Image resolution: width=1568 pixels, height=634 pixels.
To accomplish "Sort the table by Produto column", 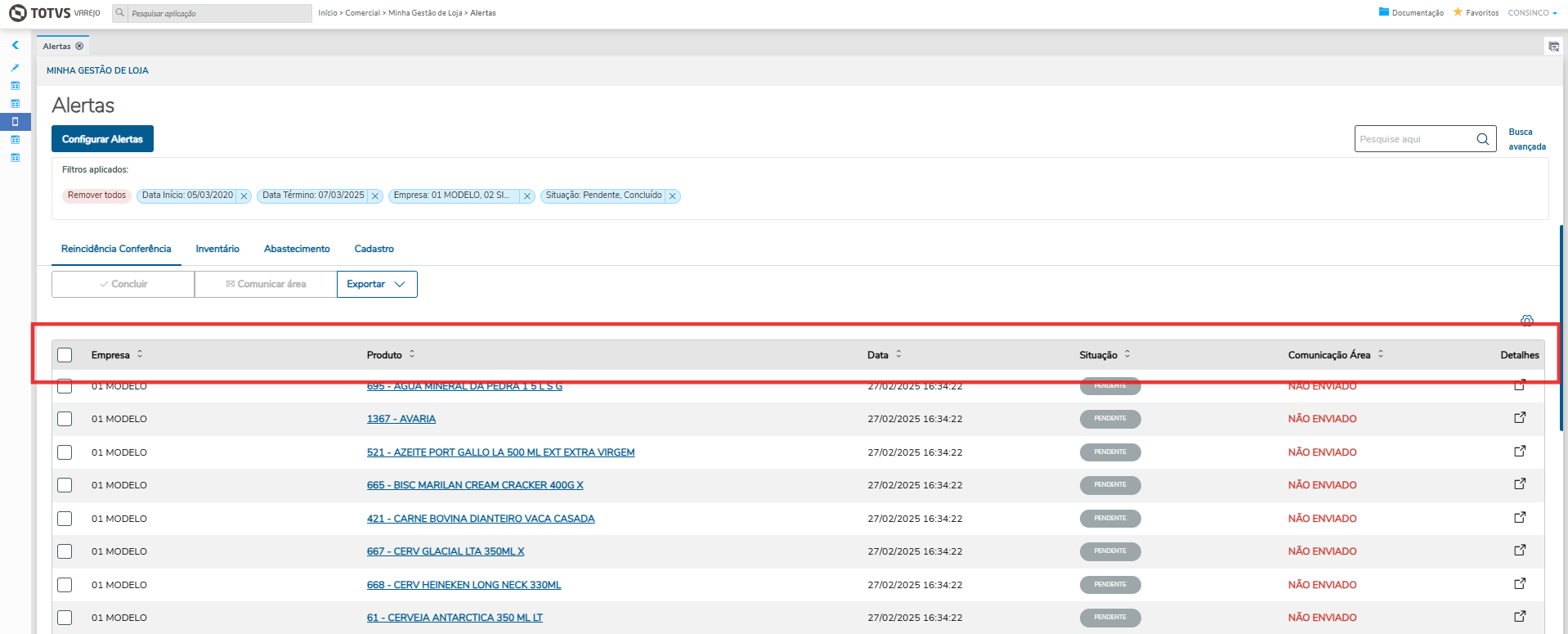I will (412, 354).
